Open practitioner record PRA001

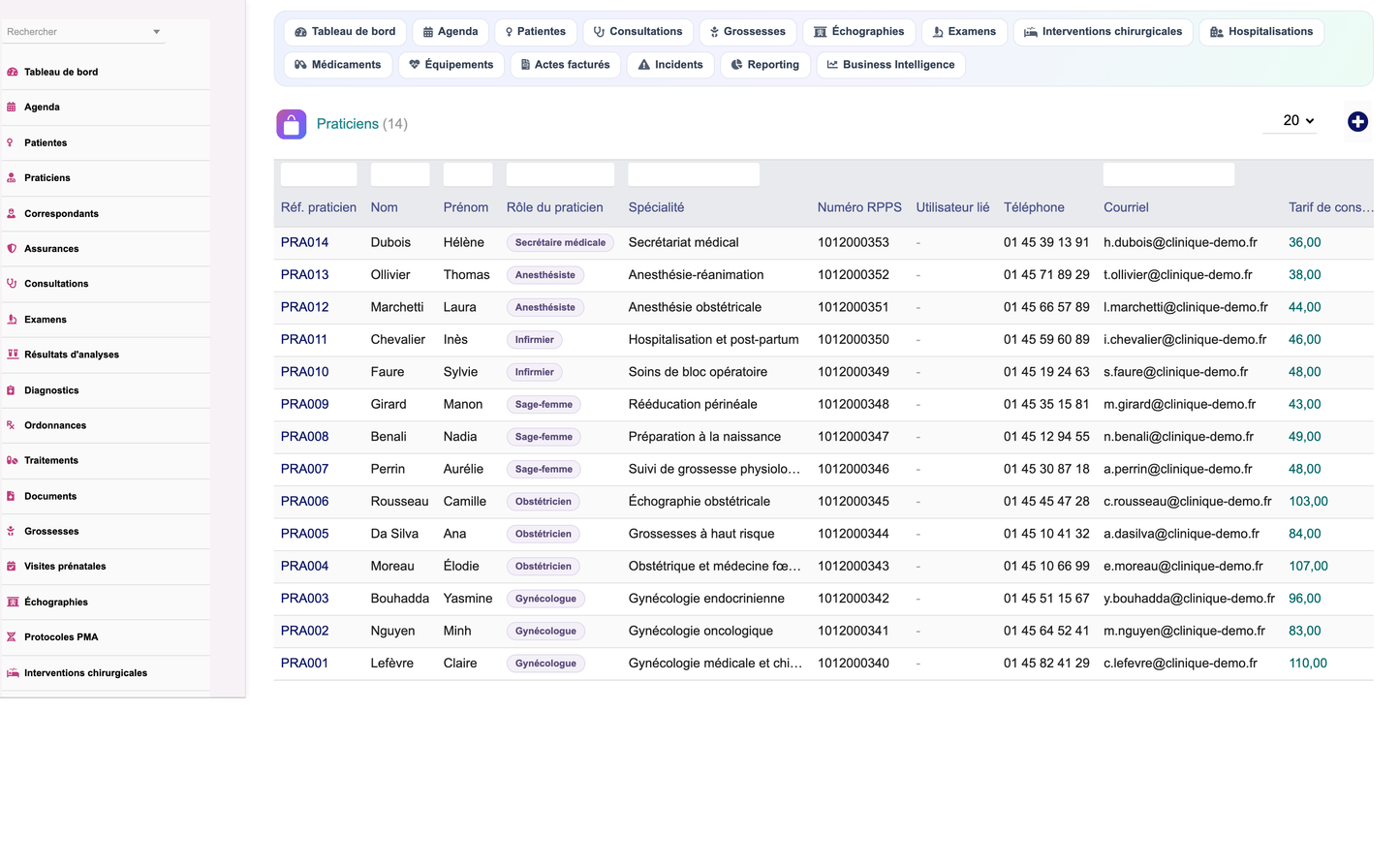click(304, 664)
